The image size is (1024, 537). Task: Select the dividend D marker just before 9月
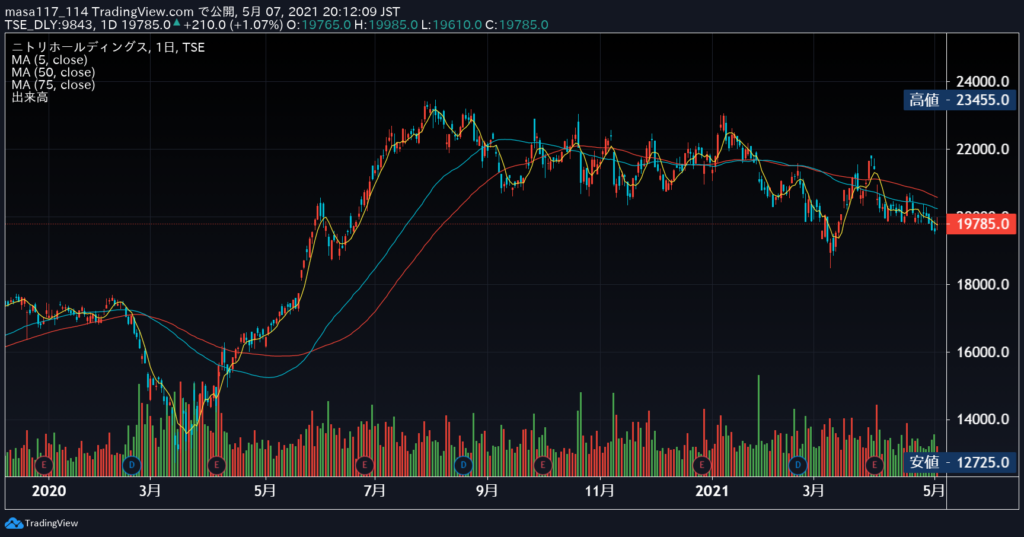coord(463,465)
